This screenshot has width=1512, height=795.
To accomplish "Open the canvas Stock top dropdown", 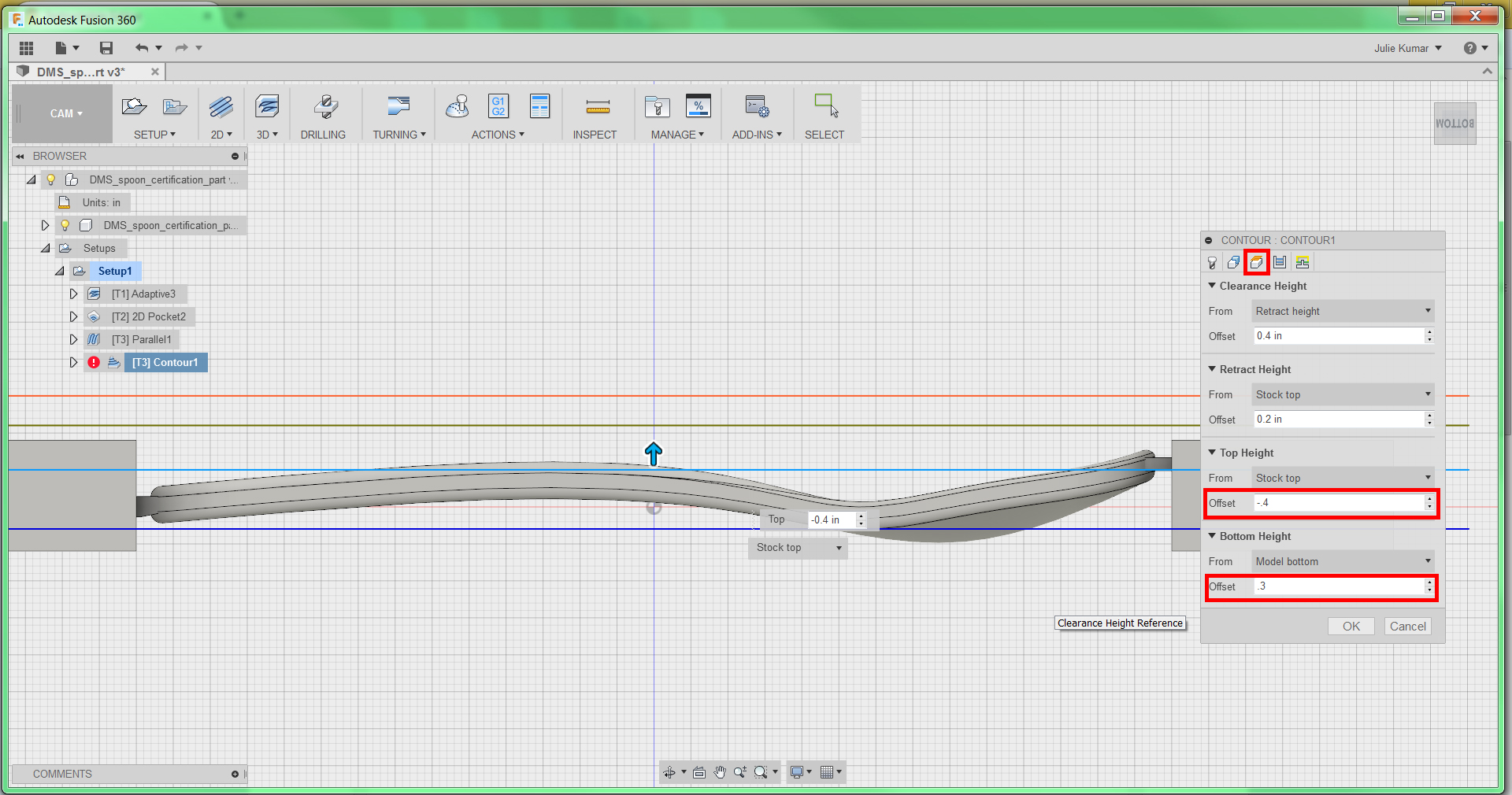I will coord(798,548).
